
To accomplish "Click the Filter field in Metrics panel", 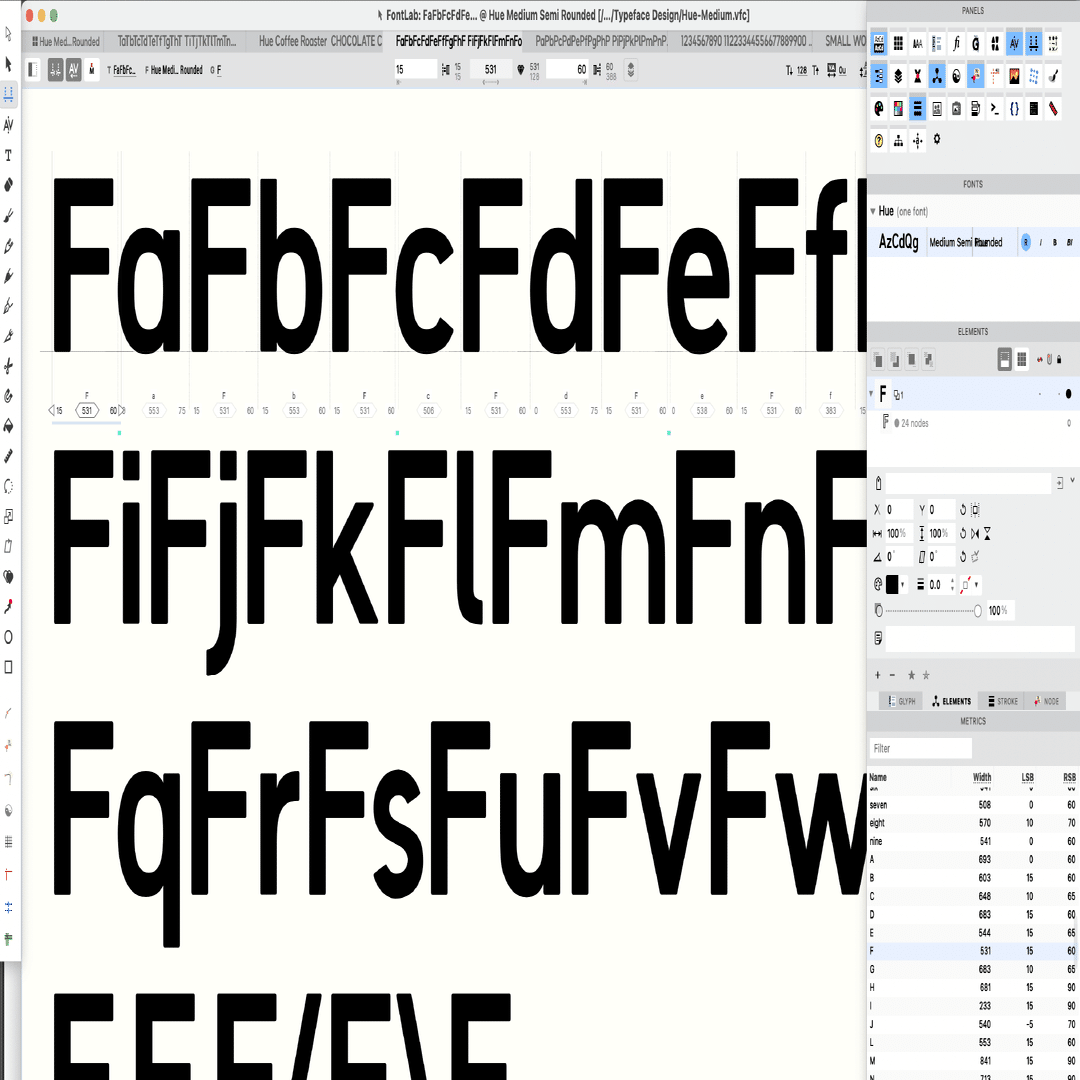I will click(x=921, y=748).
